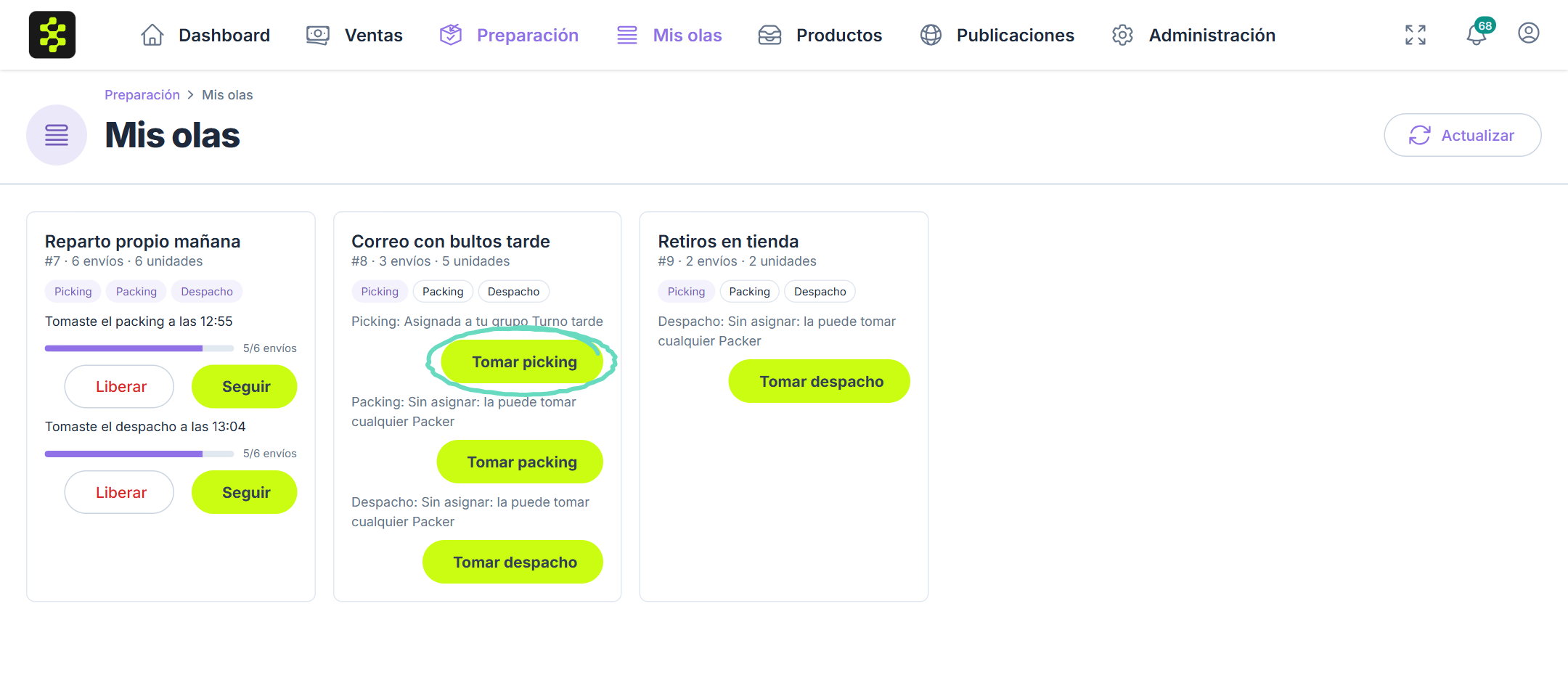1568x675 pixels.
Task: Click the Packing tag in Reparto propio mañana
Action: (x=136, y=292)
